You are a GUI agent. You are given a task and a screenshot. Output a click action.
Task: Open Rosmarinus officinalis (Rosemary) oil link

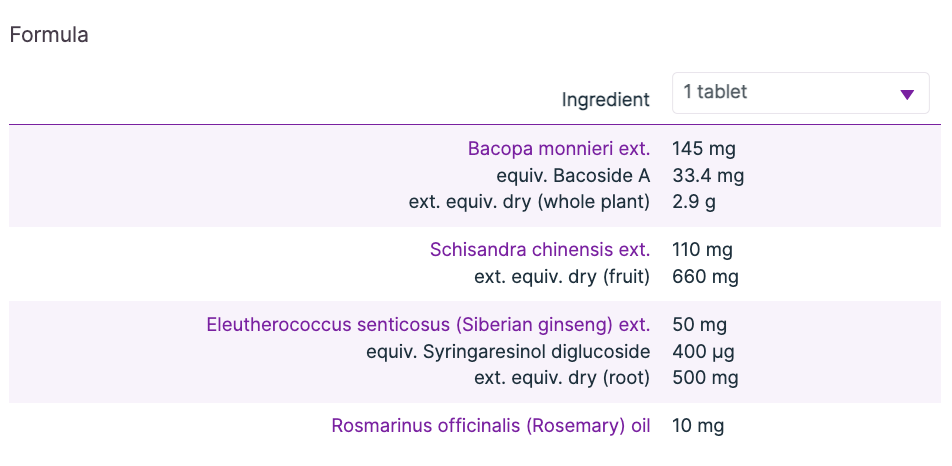point(491,426)
